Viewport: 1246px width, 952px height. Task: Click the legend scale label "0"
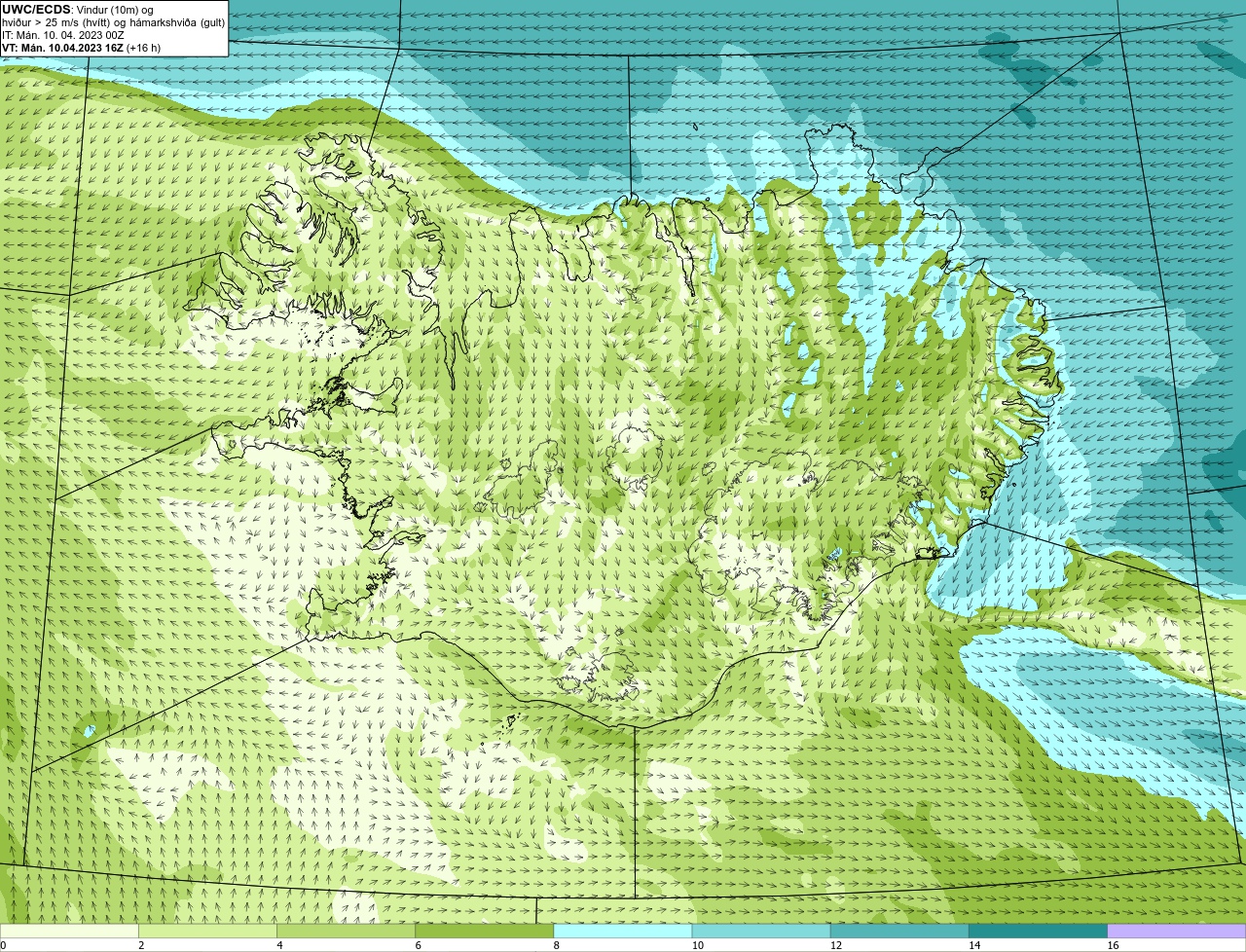(x=3, y=945)
